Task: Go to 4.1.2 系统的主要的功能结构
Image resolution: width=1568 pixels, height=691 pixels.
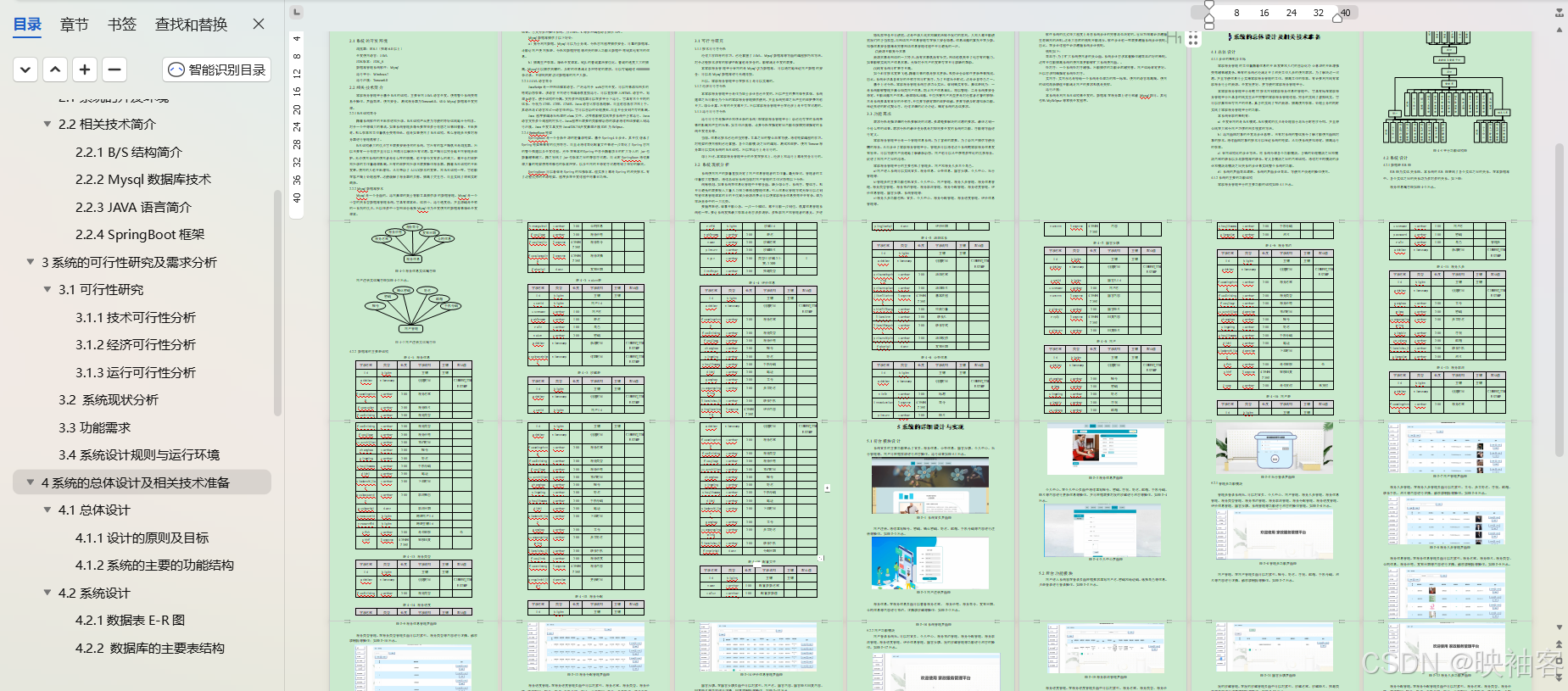Action: 154,565
